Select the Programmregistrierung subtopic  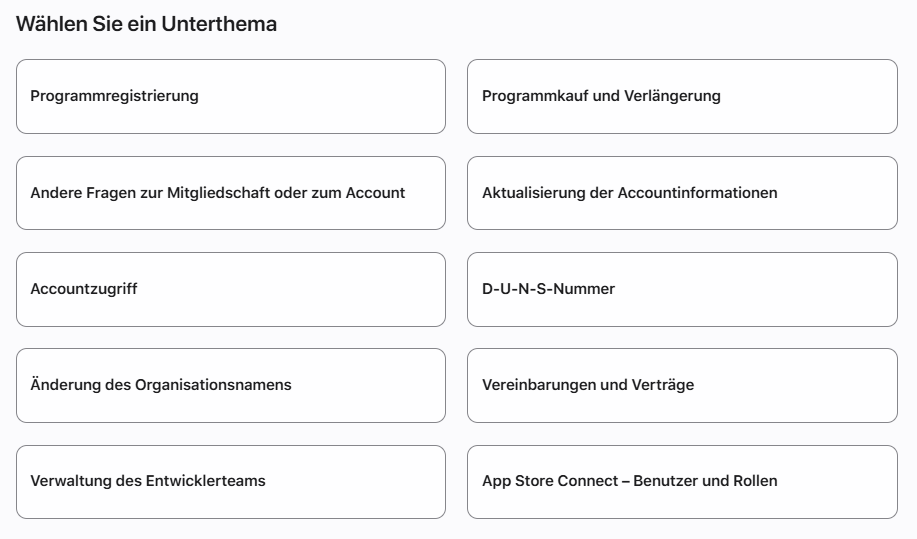pyautogui.click(x=231, y=96)
